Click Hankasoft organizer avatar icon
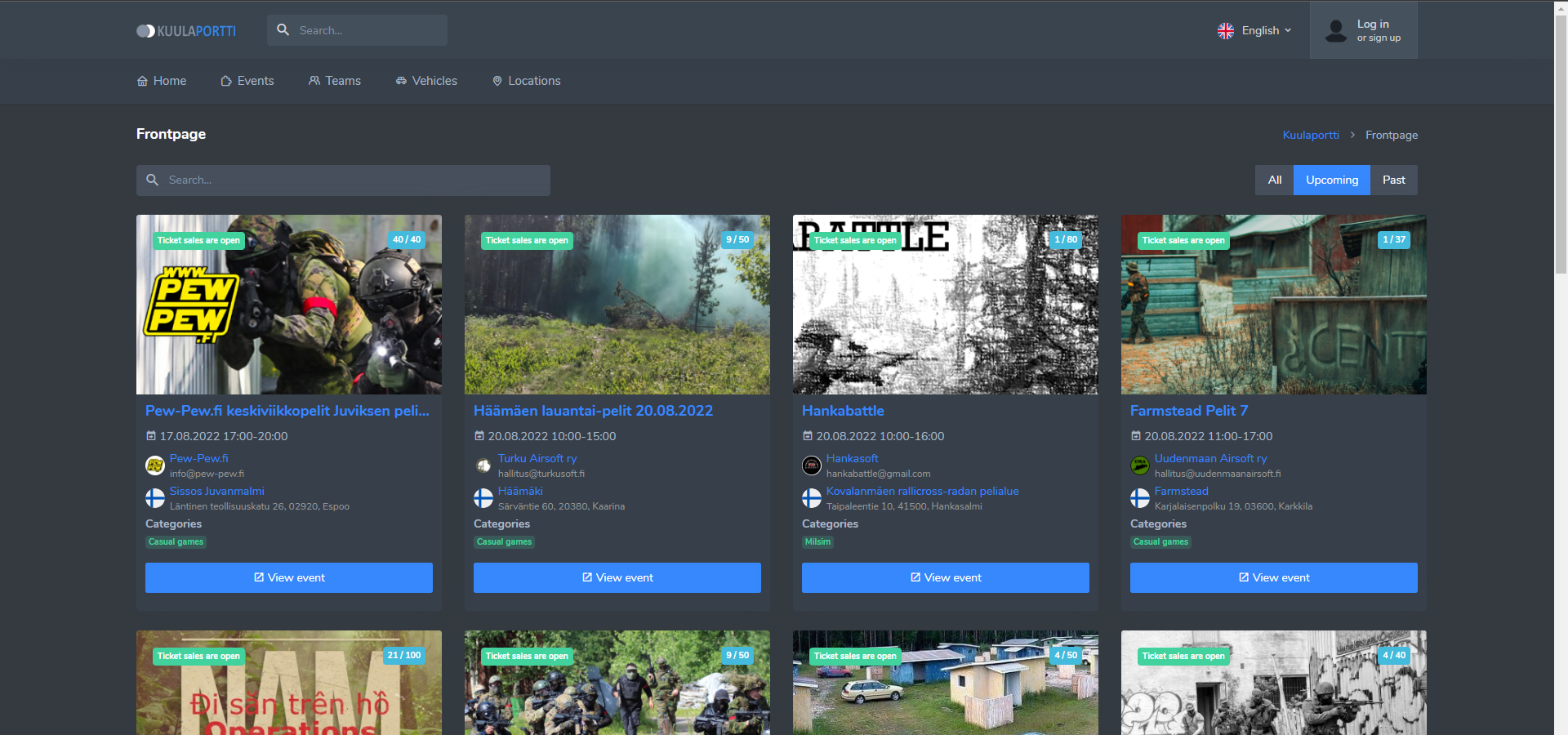 tap(812, 465)
